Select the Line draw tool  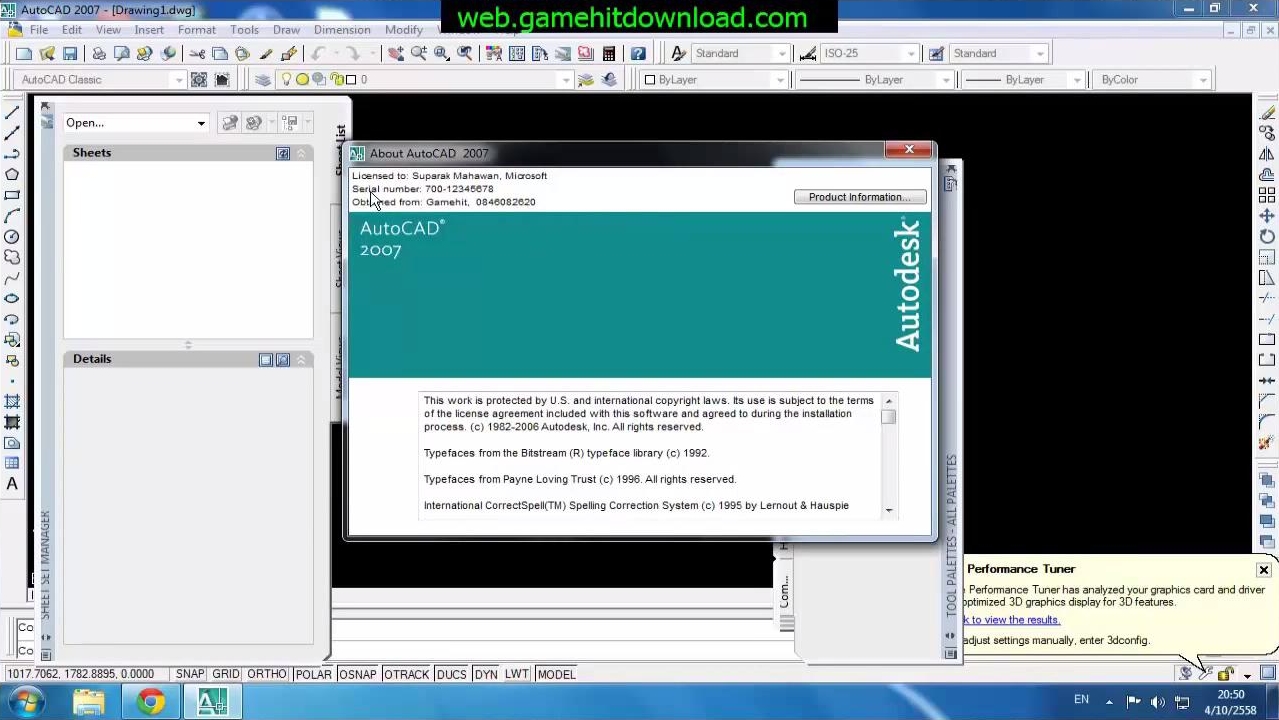point(12,112)
